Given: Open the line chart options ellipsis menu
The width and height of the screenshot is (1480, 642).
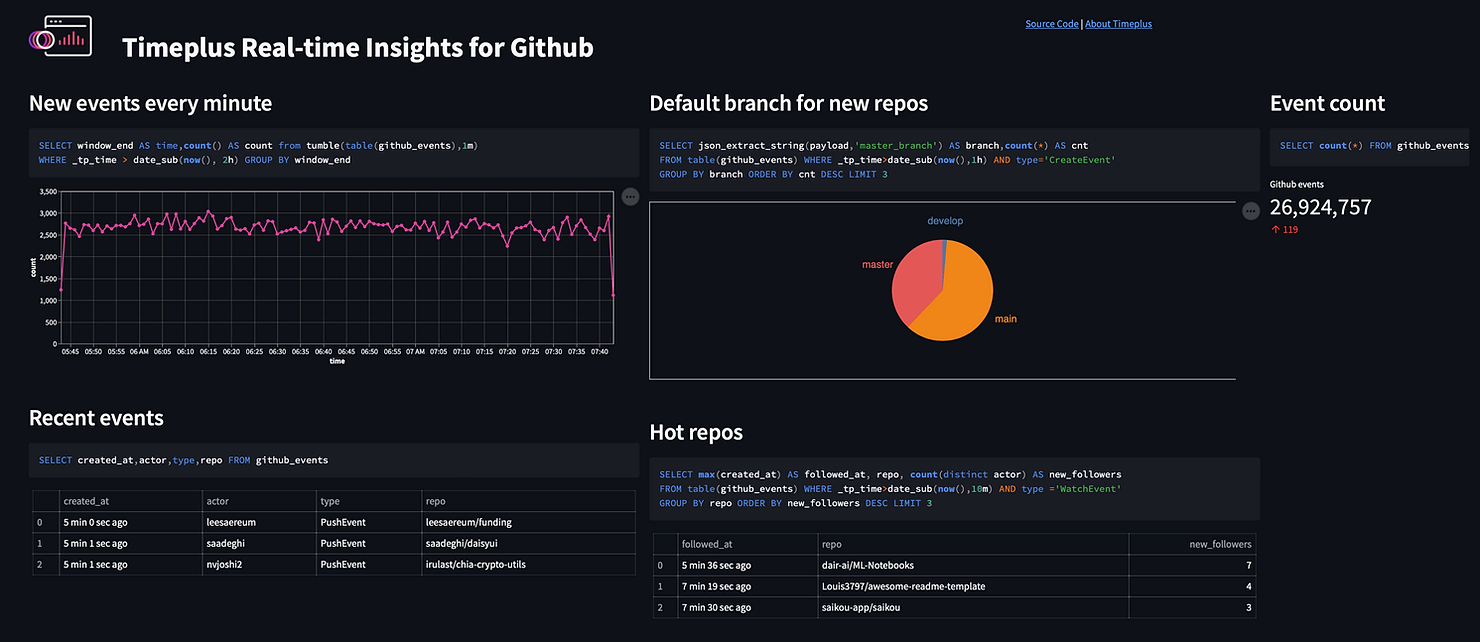Looking at the screenshot, I should coord(630,196).
